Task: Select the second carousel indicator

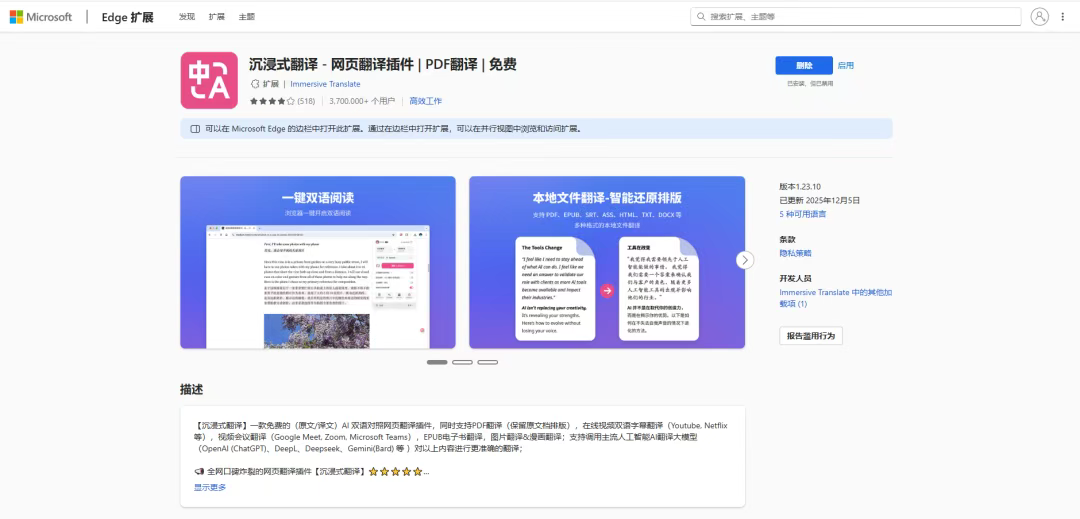Action: click(462, 362)
